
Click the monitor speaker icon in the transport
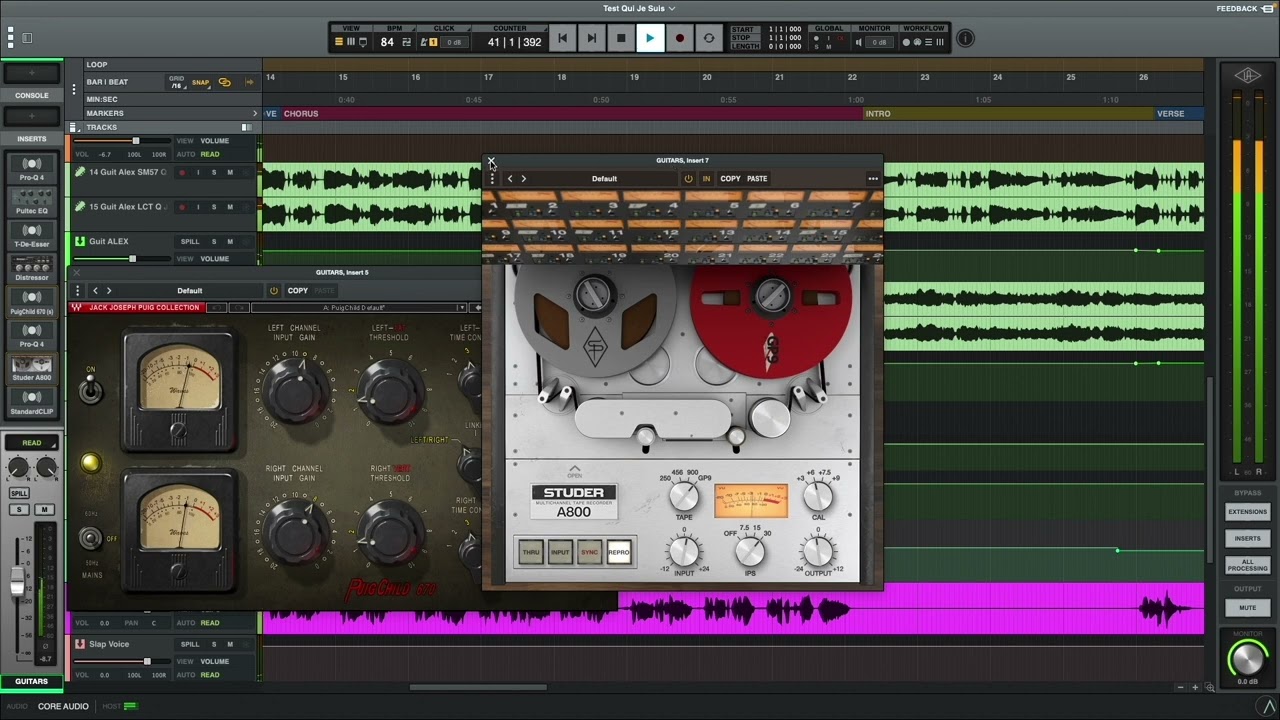tap(859, 42)
